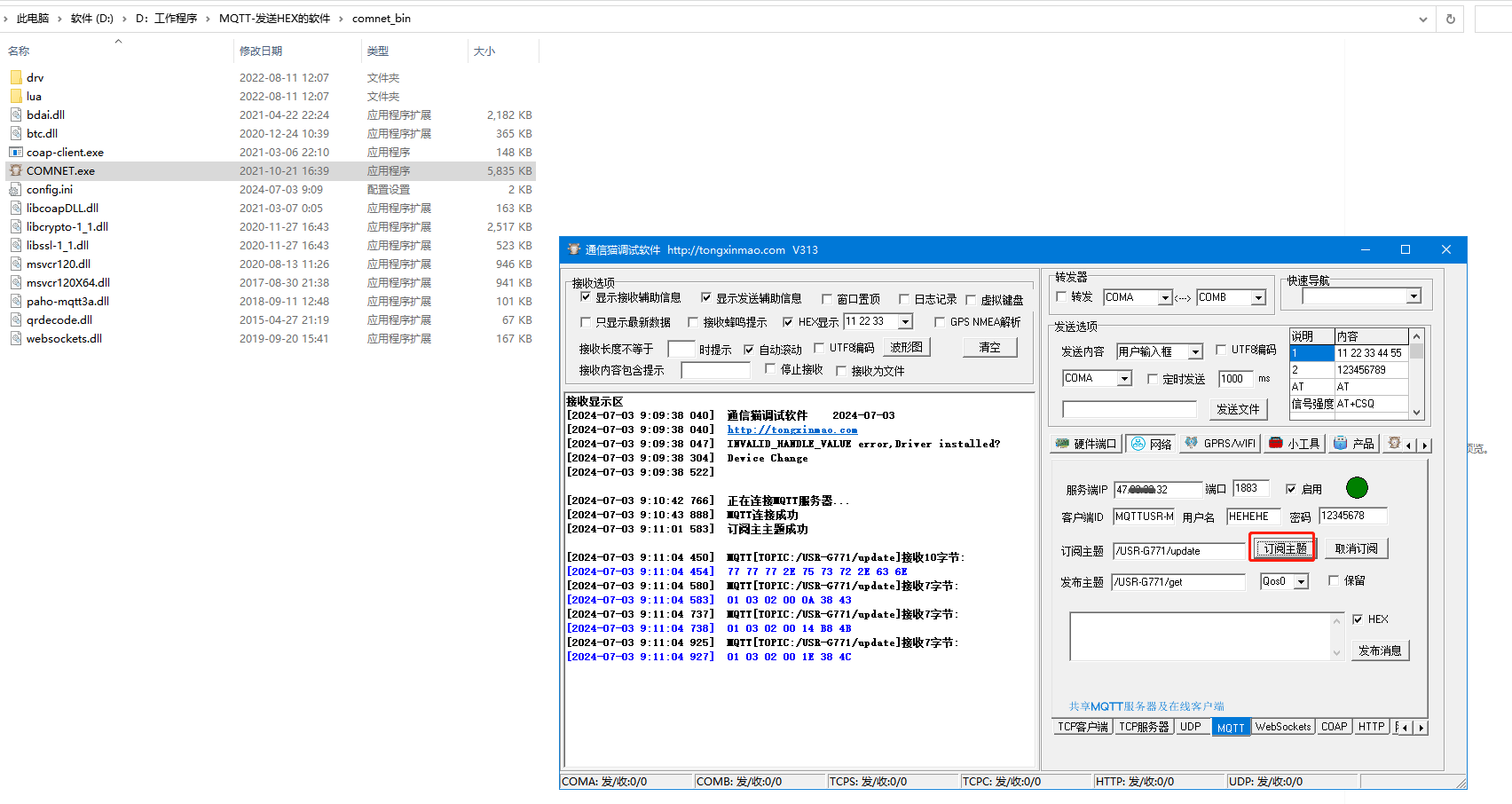Click the COMNET.exe application icon
This screenshot has width=1512, height=804.
point(16,170)
